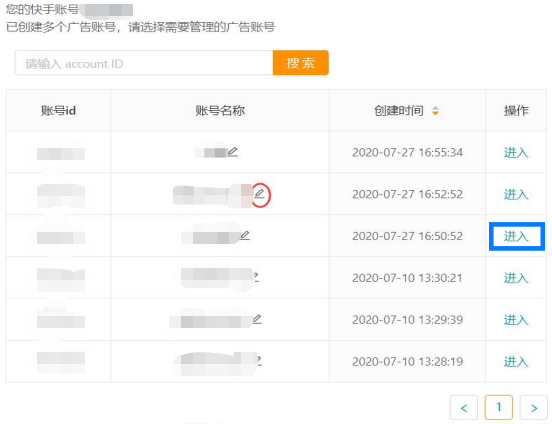
Task: Edit name of account created 16:55:34
Action: click(233, 152)
